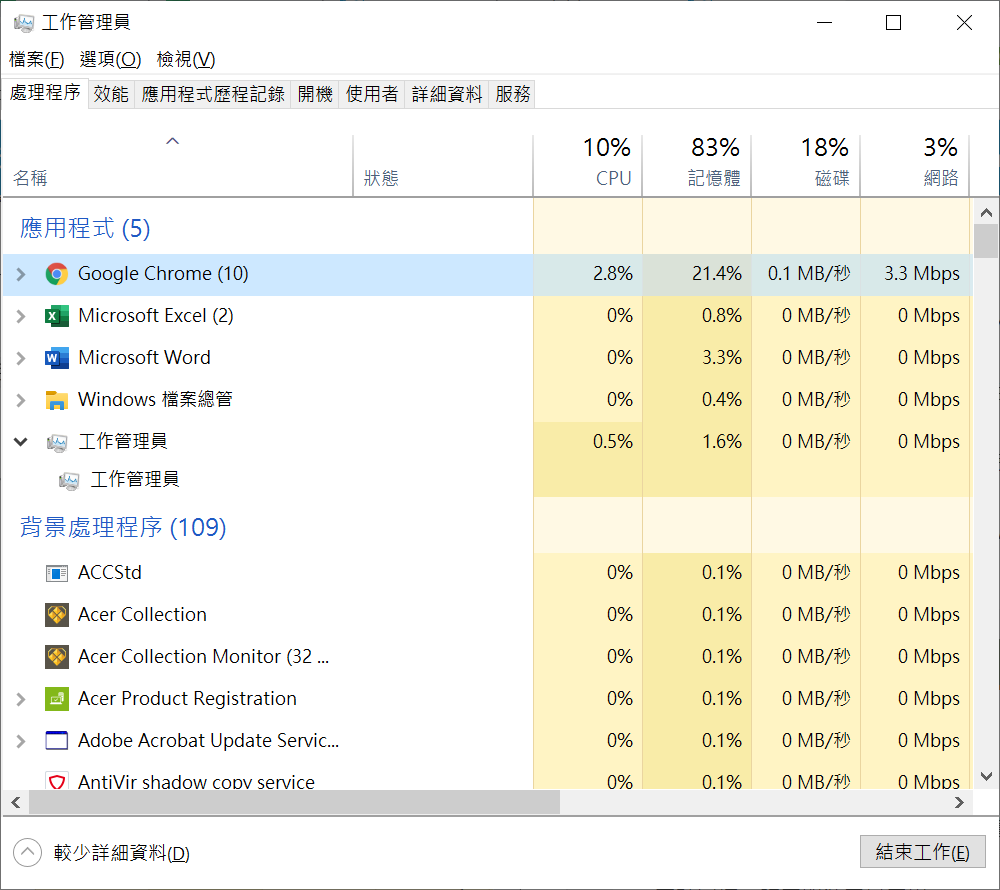This screenshot has width=1000, height=890.
Task: Switch to the 詳細資料 tab
Action: (446, 94)
